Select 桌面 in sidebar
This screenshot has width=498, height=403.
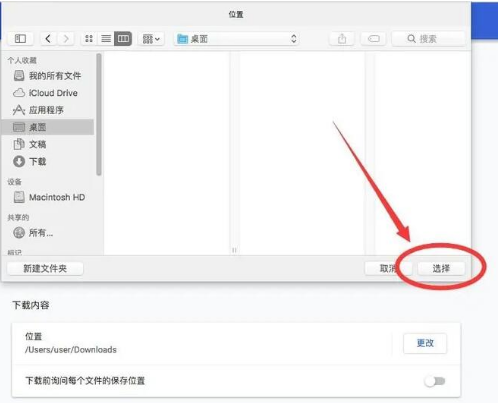pyautogui.click(x=48, y=127)
